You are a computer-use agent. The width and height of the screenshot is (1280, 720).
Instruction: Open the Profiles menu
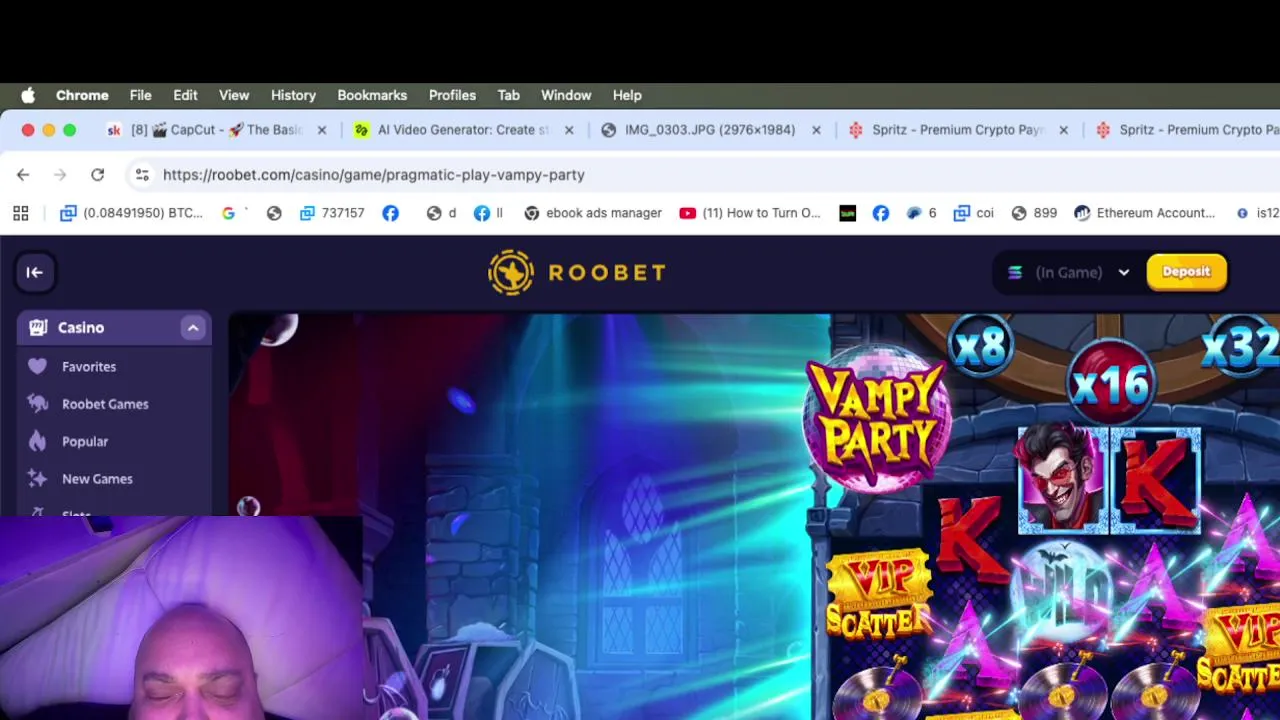(x=452, y=95)
